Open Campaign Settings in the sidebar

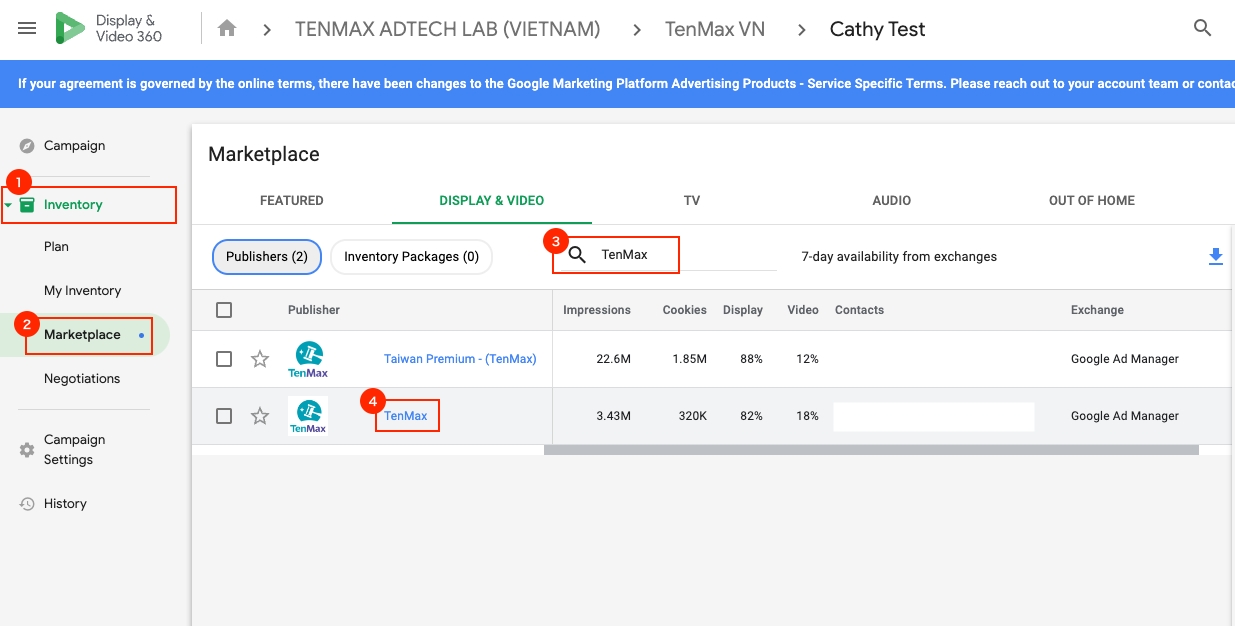click(74, 450)
